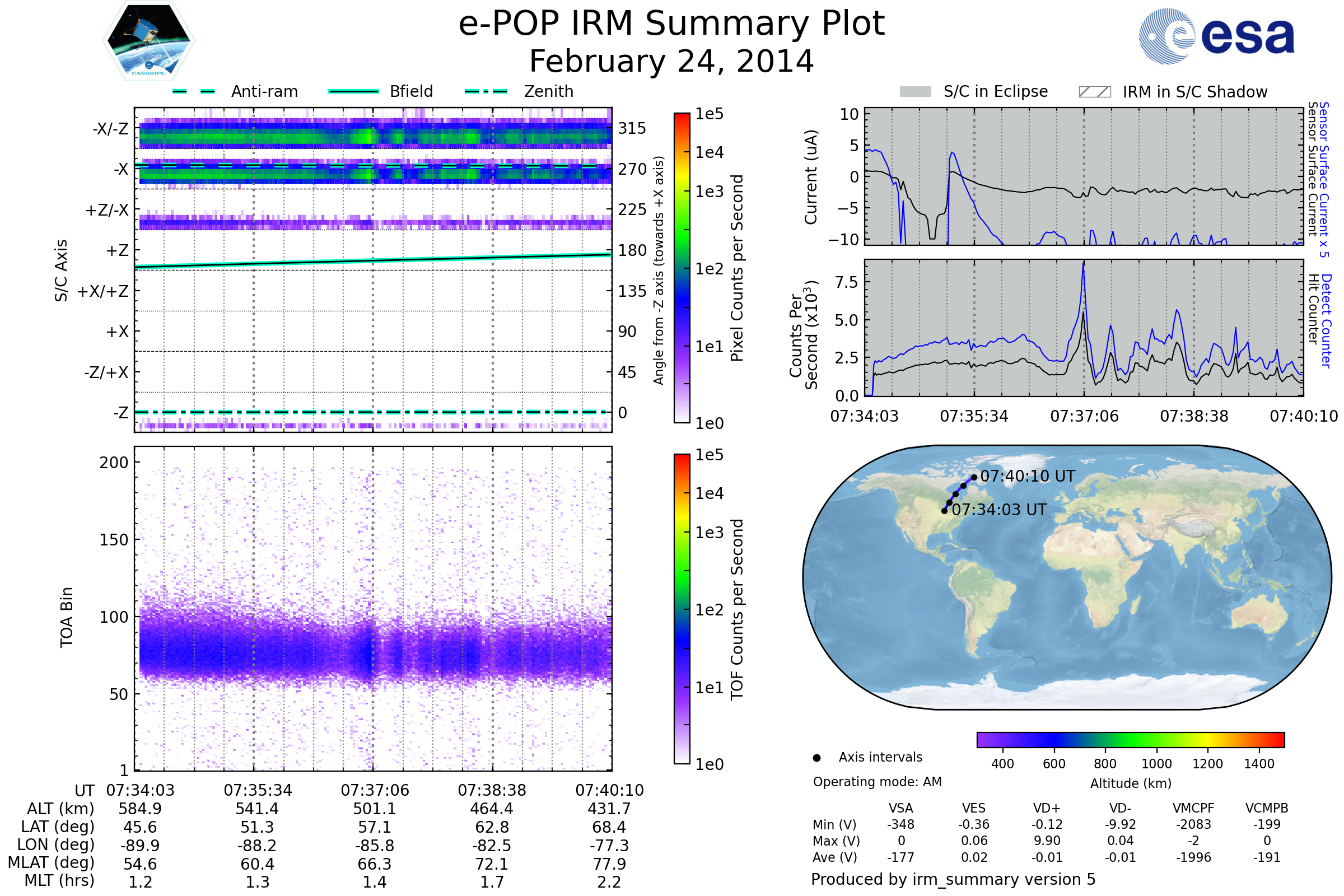Click the Operating mode: AM text
Viewport: 1344px width, 896px height.
tap(877, 782)
